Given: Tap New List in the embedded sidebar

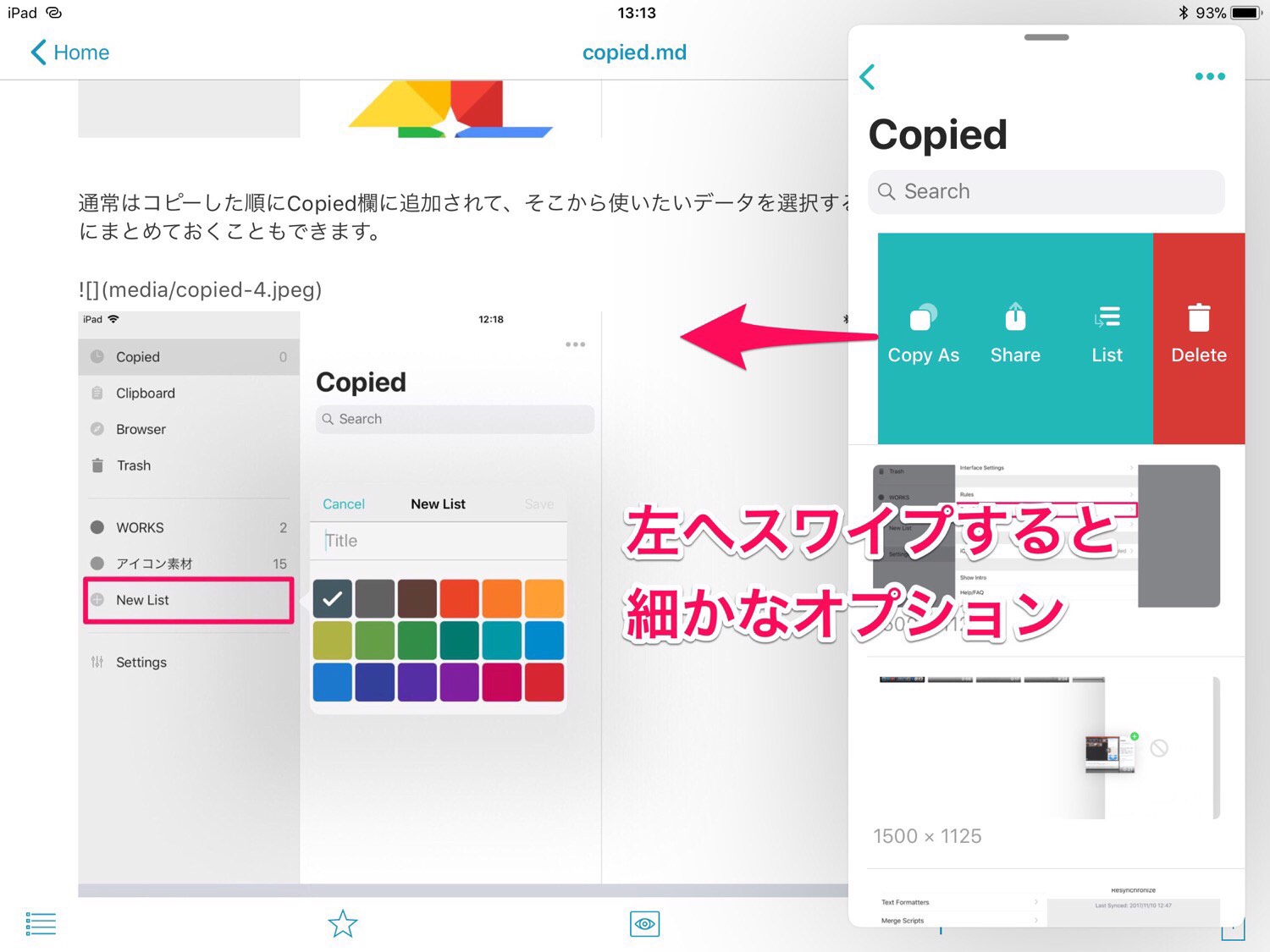Looking at the screenshot, I should [189, 600].
